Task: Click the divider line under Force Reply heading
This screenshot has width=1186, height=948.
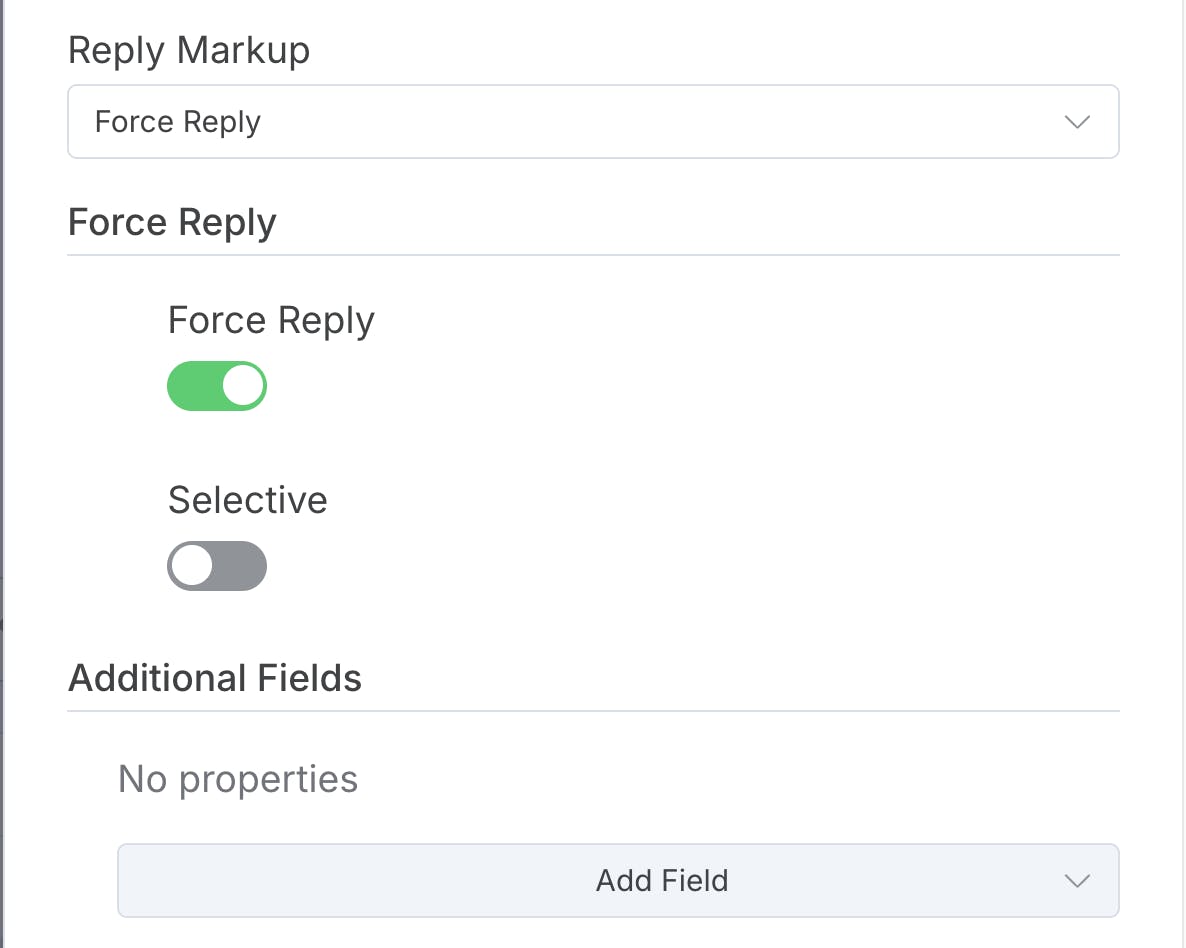Action: (x=592, y=255)
